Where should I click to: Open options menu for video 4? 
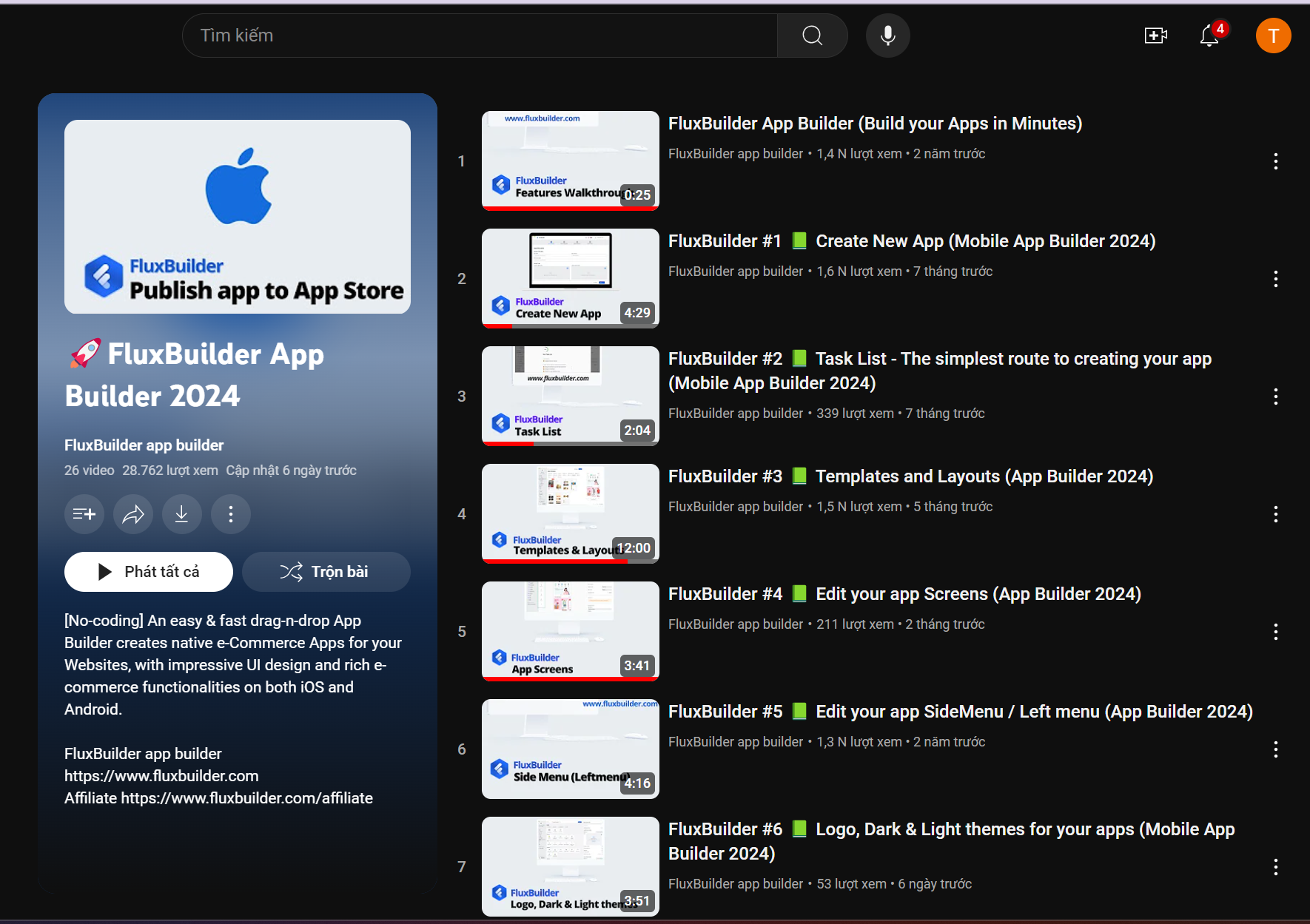point(1275,514)
